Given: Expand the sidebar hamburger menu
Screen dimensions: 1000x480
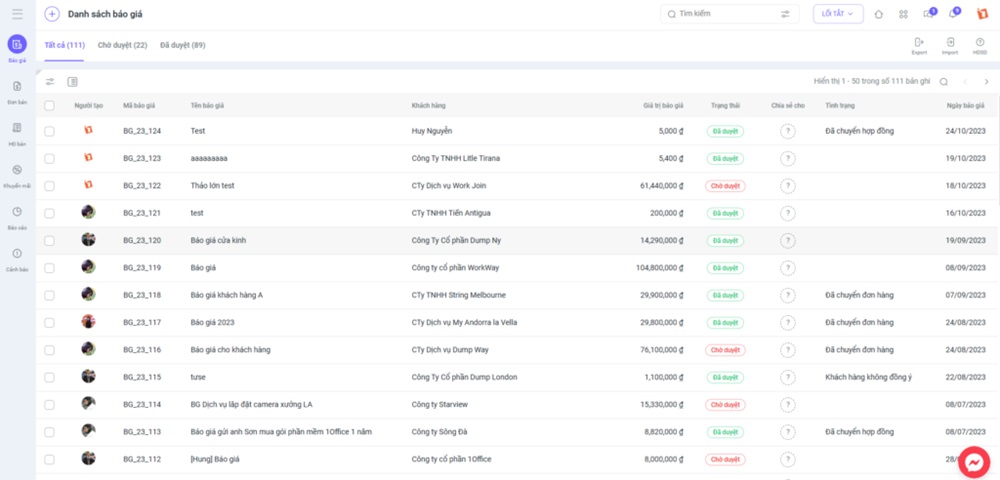Looking at the screenshot, I should (x=17, y=14).
